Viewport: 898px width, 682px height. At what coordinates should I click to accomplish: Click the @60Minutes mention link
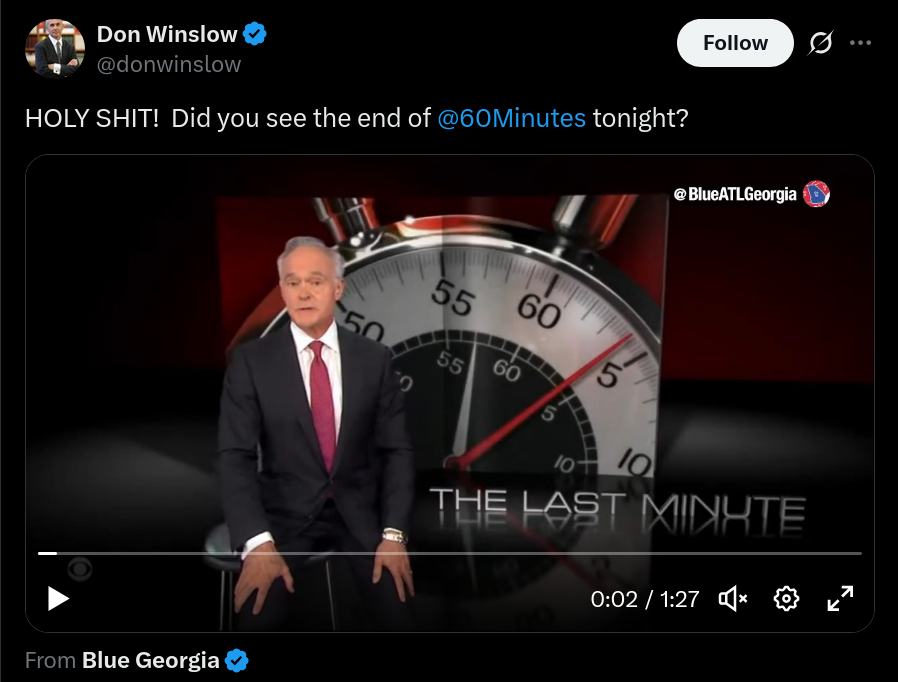point(511,119)
